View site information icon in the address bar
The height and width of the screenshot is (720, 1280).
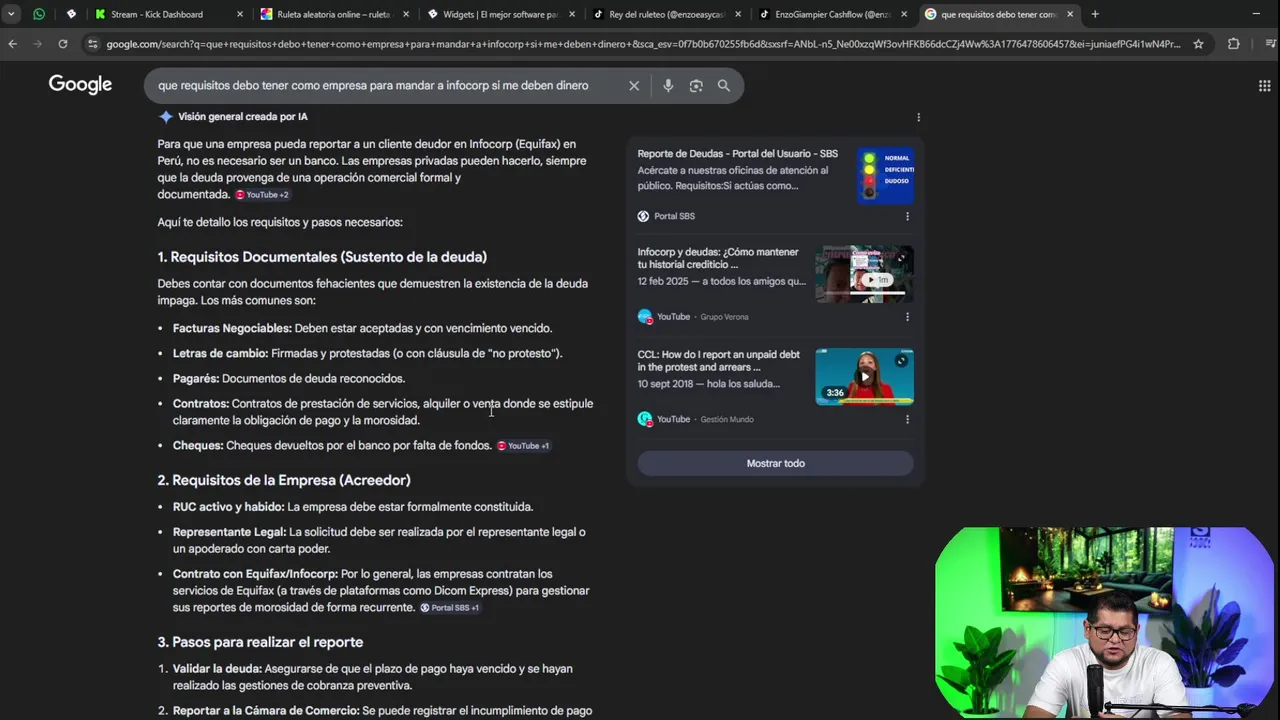(x=93, y=44)
